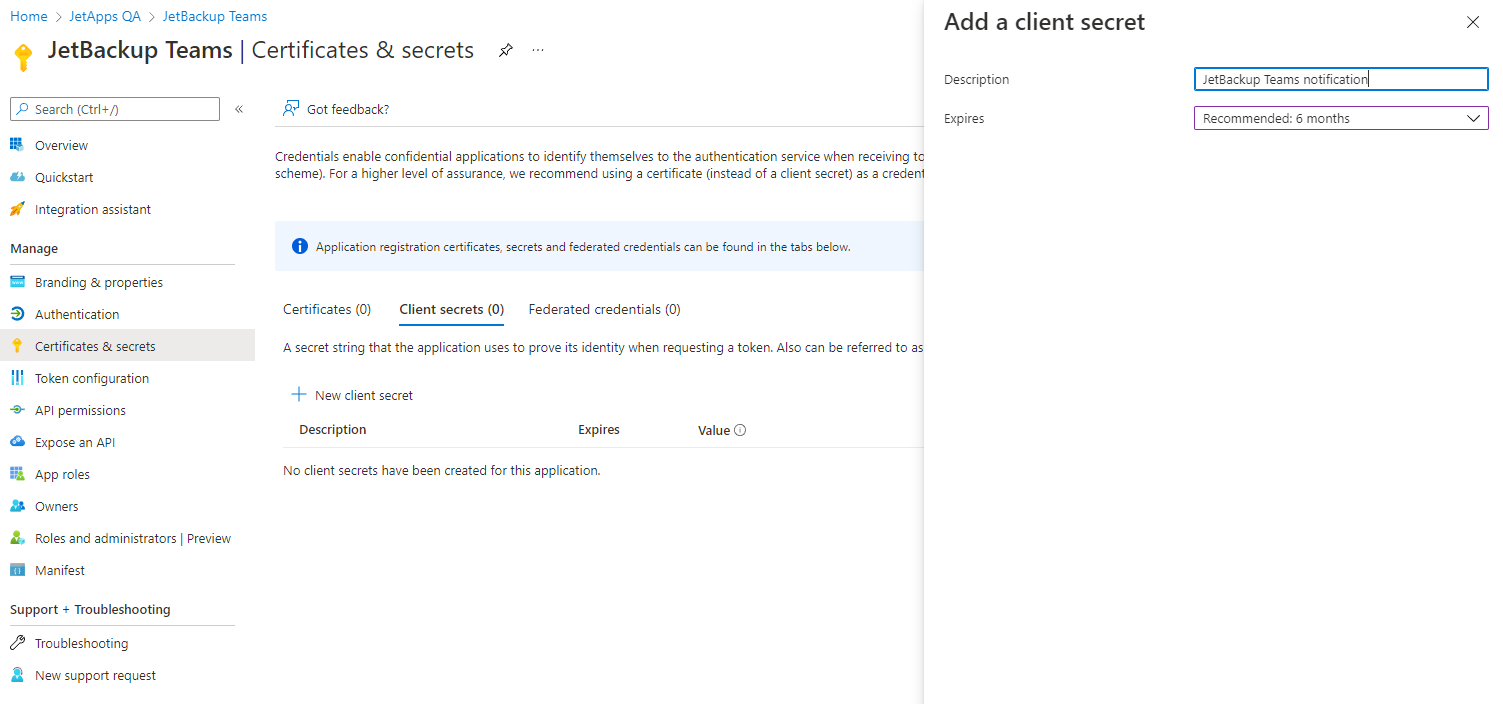Open the Federated credentials (0) tab

coord(604,309)
